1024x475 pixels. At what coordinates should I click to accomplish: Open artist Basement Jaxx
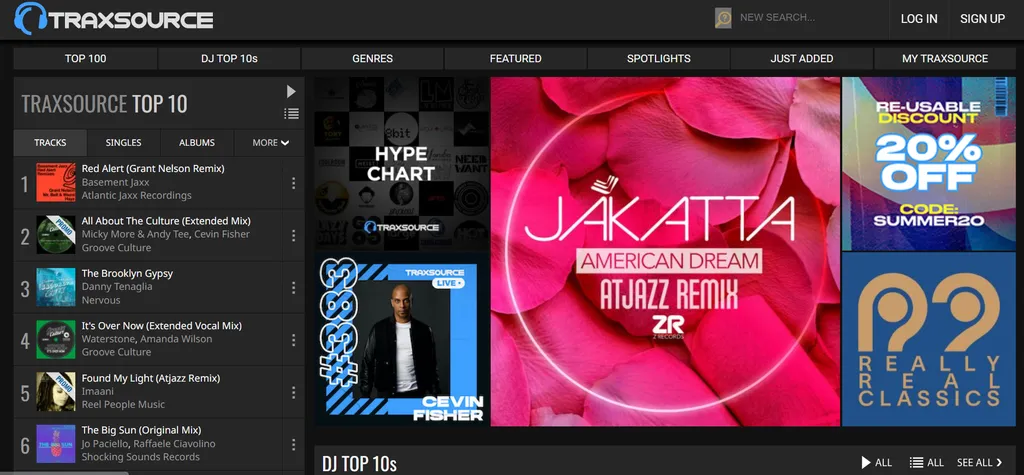click(116, 182)
